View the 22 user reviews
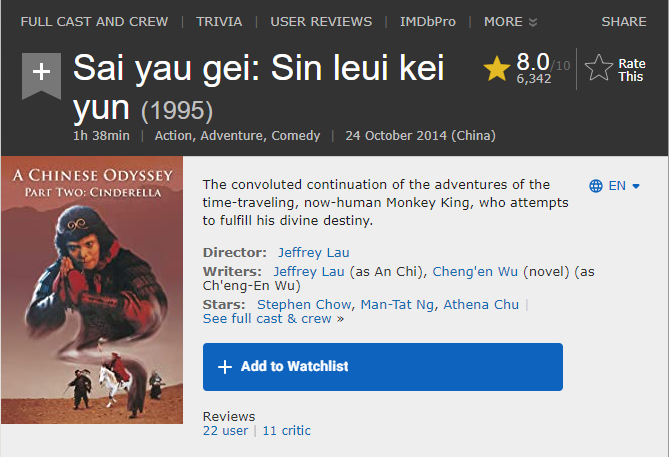The image size is (669, 457). [225, 430]
